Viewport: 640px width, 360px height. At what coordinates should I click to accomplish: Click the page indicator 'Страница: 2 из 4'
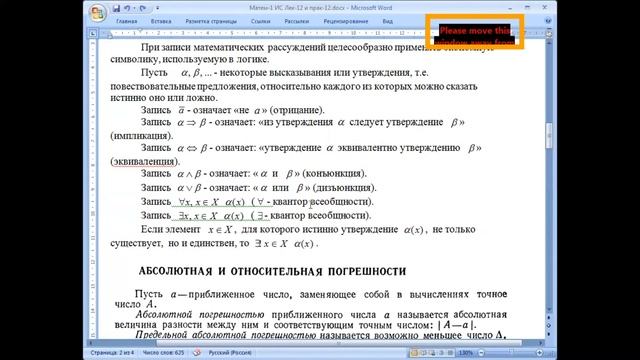click(112, 353)
